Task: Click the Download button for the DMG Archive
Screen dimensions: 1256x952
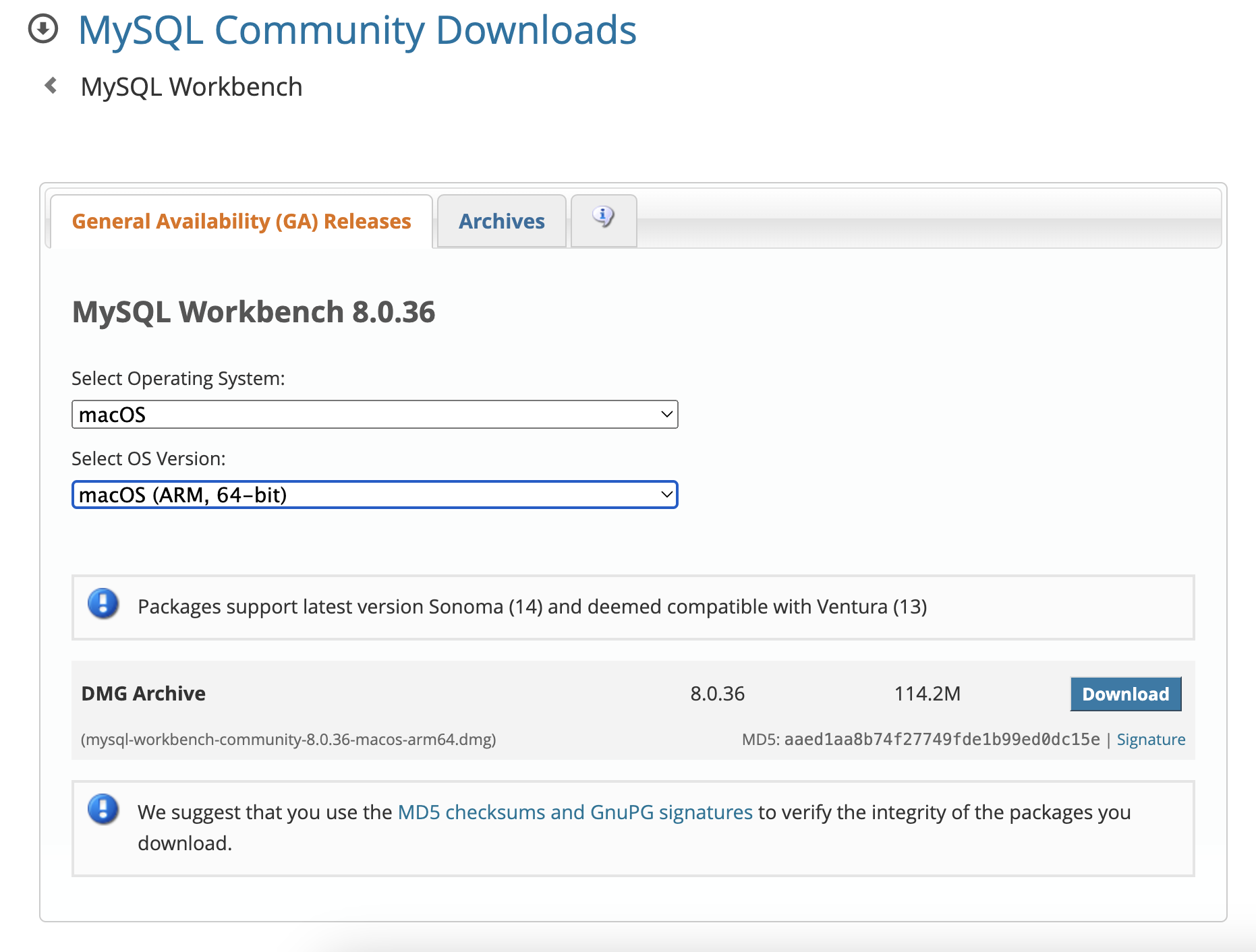Action: [x=1125, y=694]
